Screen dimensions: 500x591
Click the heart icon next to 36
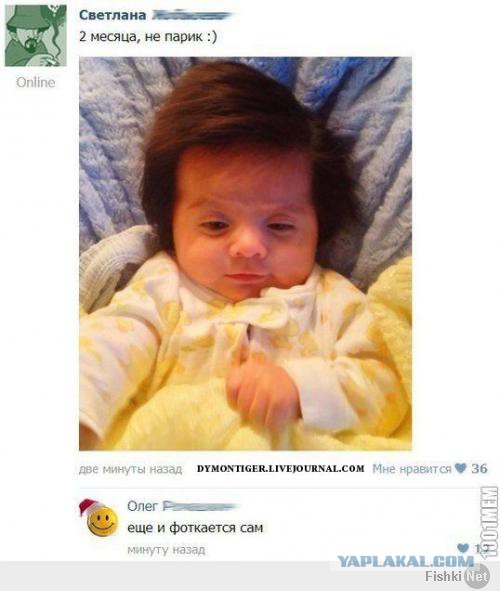460,468
